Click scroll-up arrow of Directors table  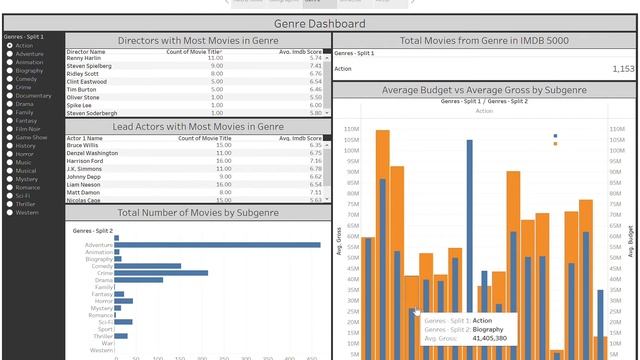[x=327, y=58]
